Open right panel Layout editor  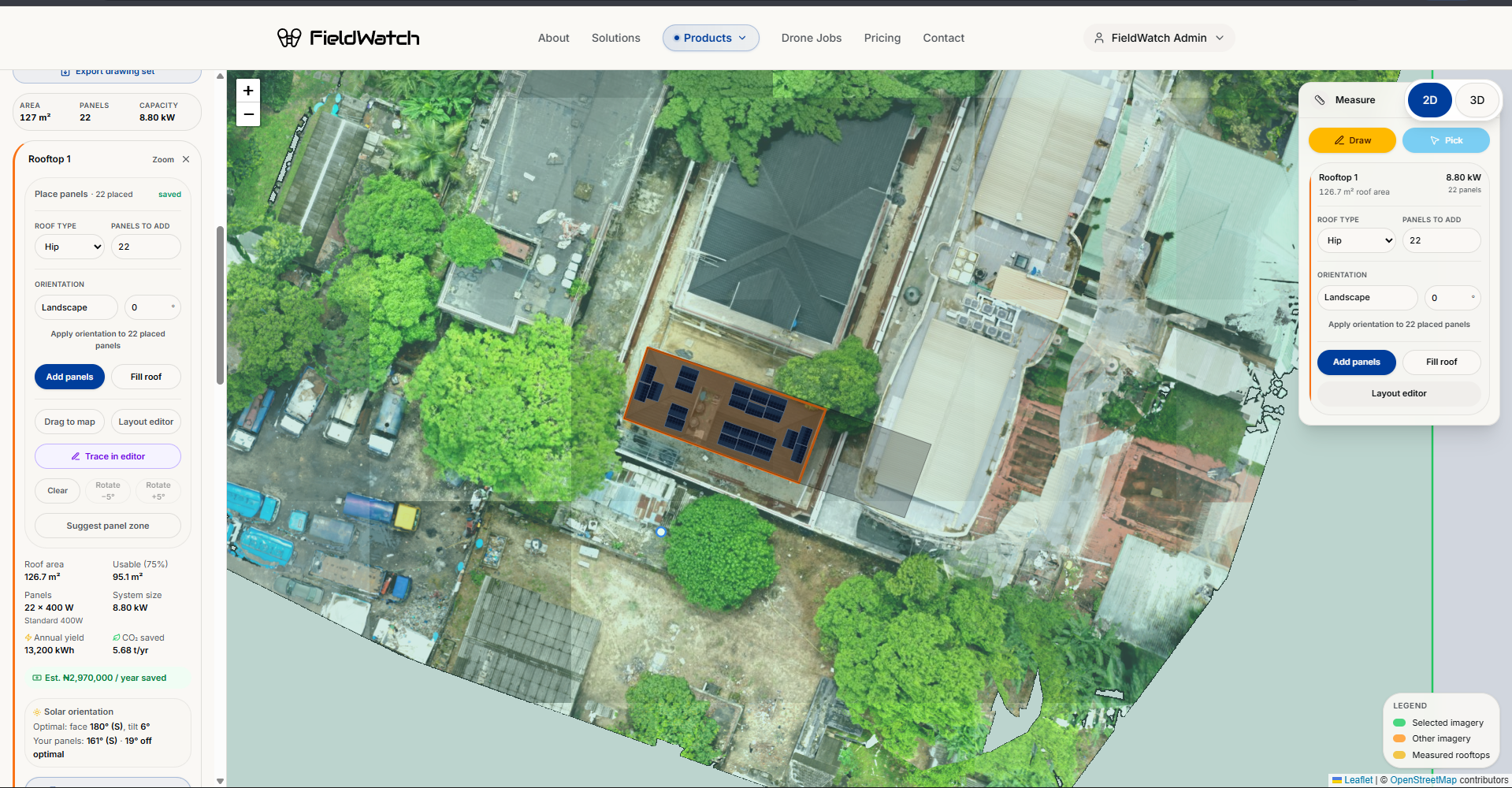[x=1399, y=393]
